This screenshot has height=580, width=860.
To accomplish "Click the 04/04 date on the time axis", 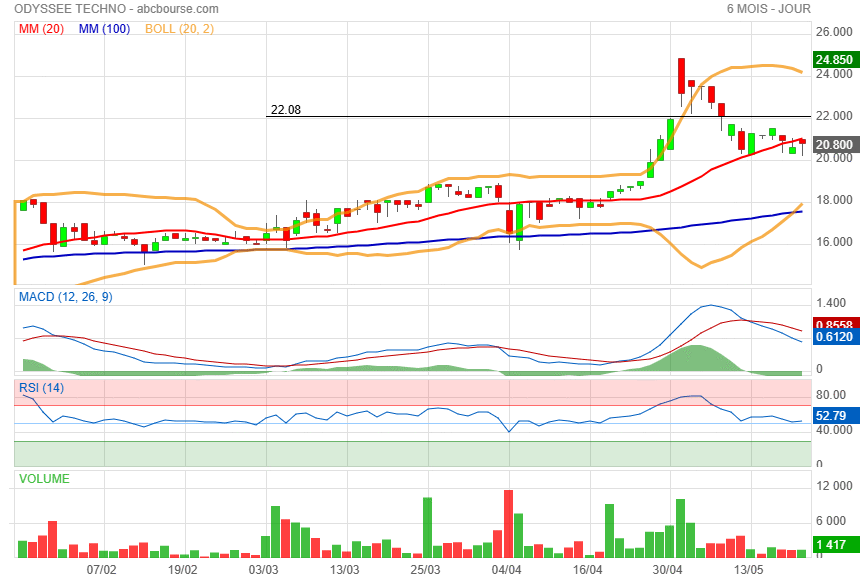I will pyautogui.click(x=507, y=570).
